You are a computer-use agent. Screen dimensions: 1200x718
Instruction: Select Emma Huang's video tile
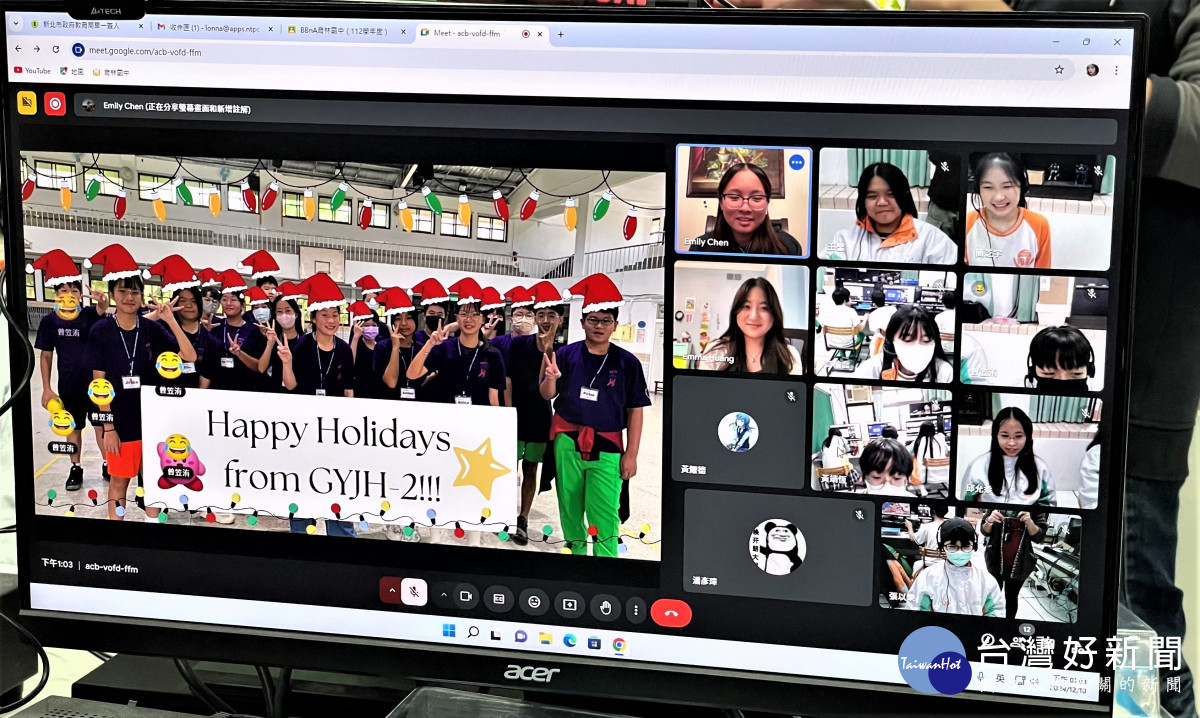pyautogui.click(x=741, y=318)
